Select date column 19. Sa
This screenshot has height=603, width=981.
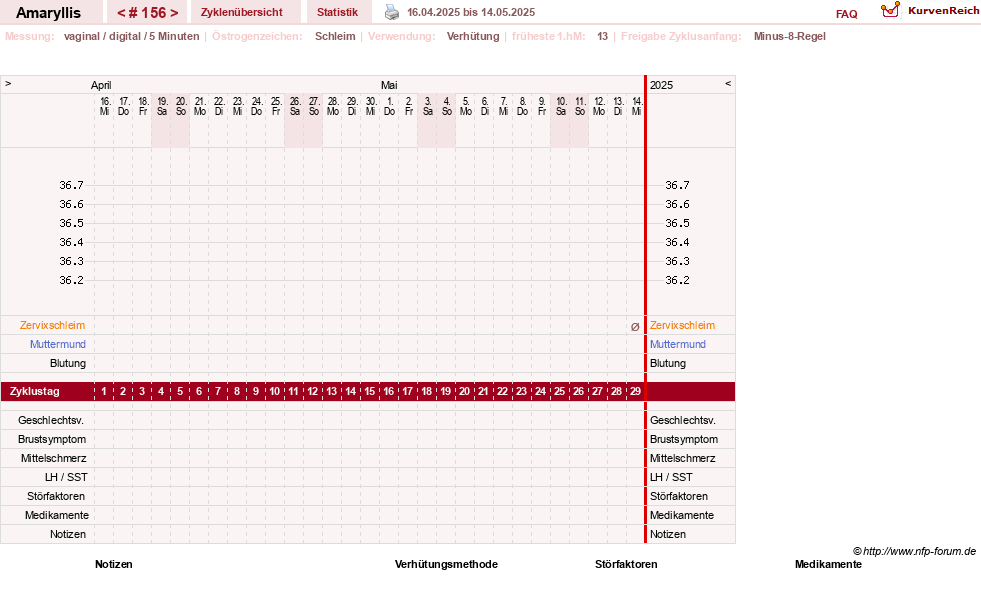coord(161,106)
